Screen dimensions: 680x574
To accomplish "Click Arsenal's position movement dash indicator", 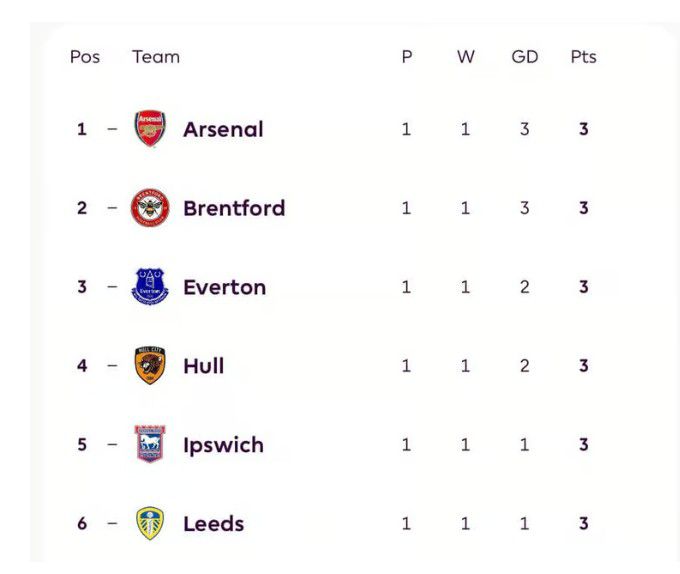I will 112,129.
